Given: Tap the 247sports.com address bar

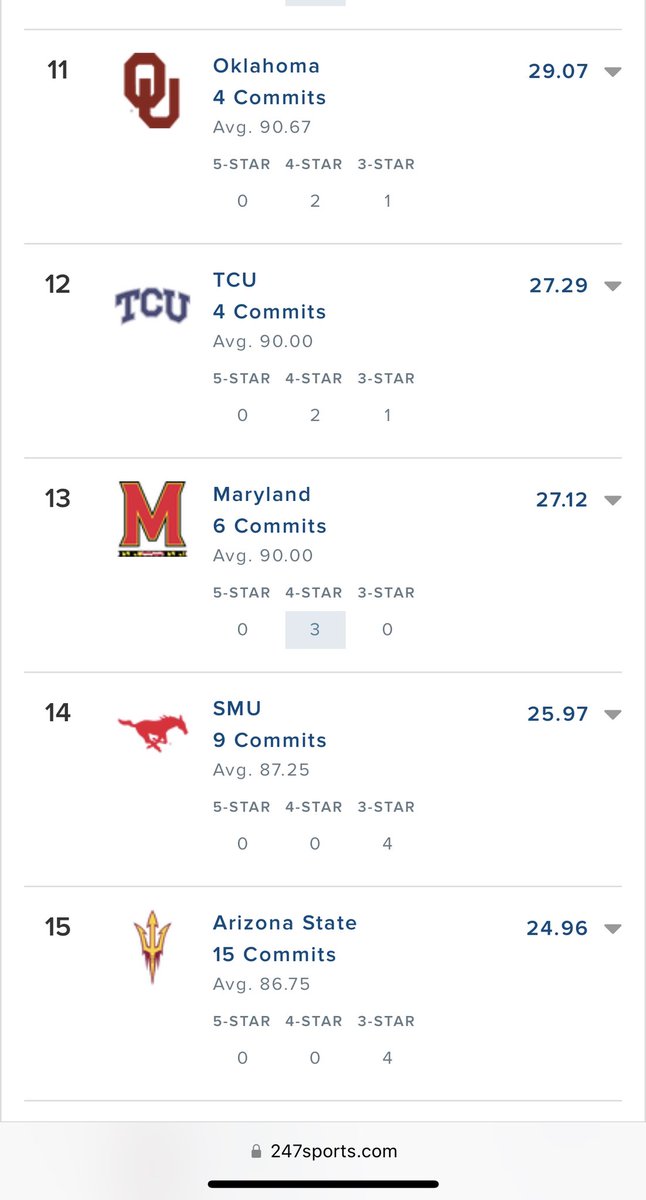Looking at the screenshot, I should [x=323, y=1151].
